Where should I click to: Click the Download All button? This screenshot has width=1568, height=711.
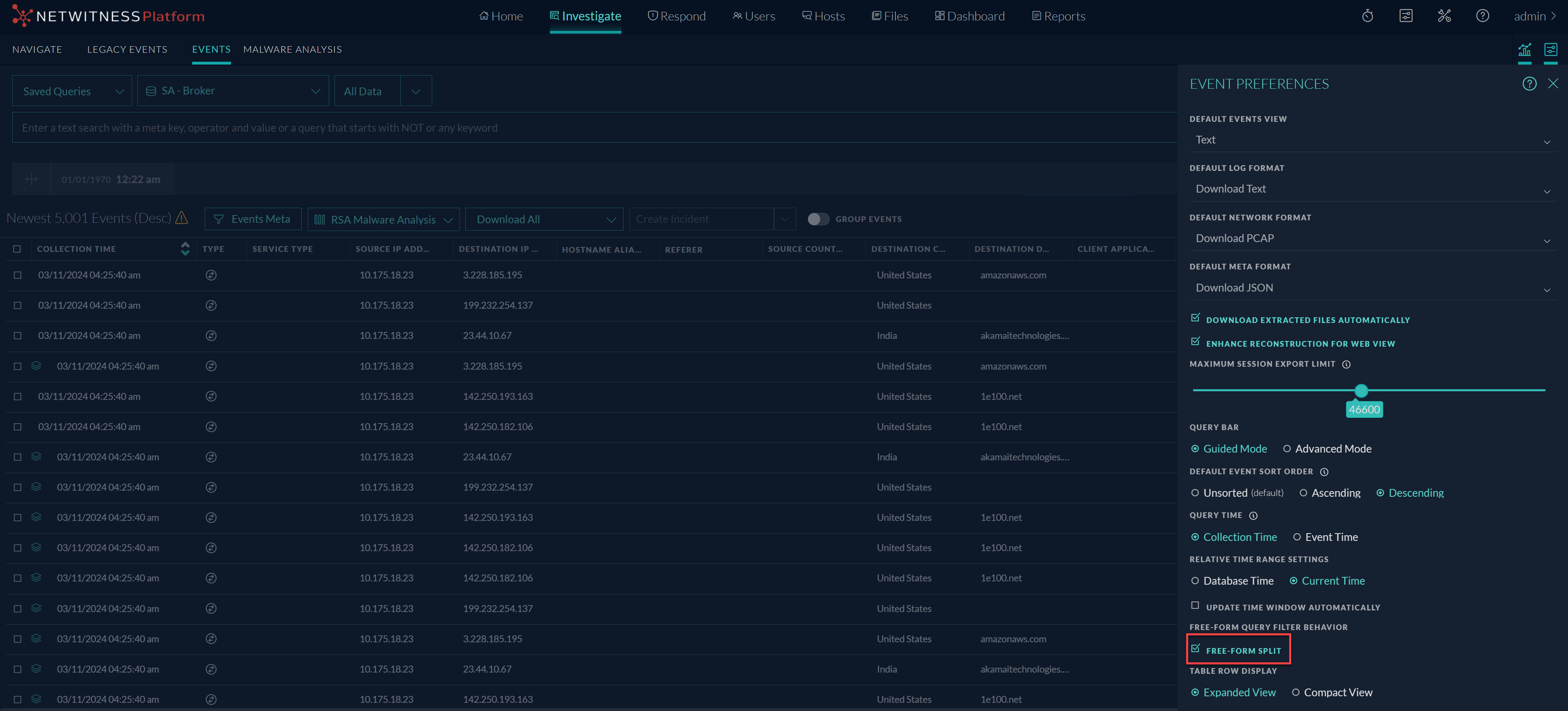click(x=543, y=220)
